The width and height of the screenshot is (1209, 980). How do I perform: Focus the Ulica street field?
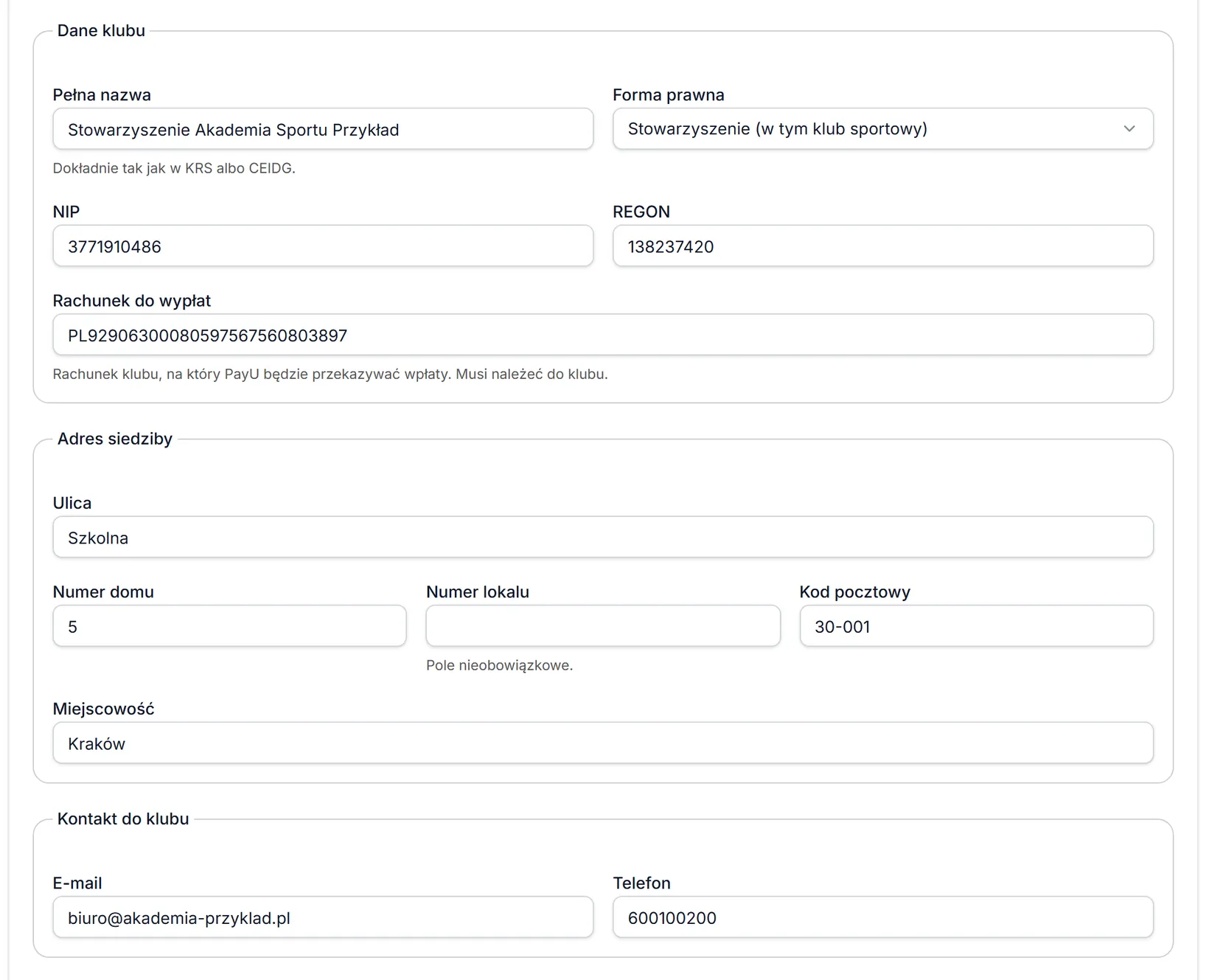click(x=603, y=537)
